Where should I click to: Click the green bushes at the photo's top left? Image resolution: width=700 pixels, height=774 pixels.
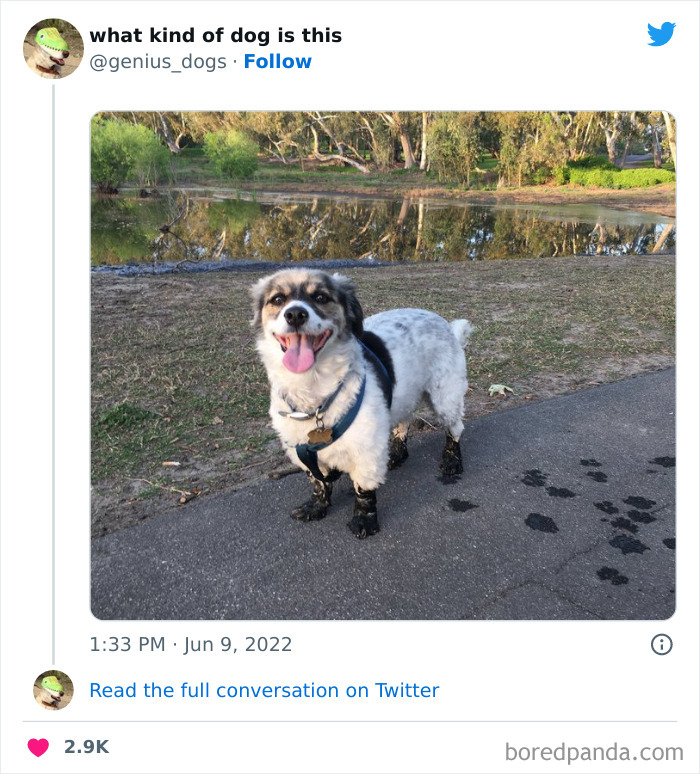click(125, 152)
